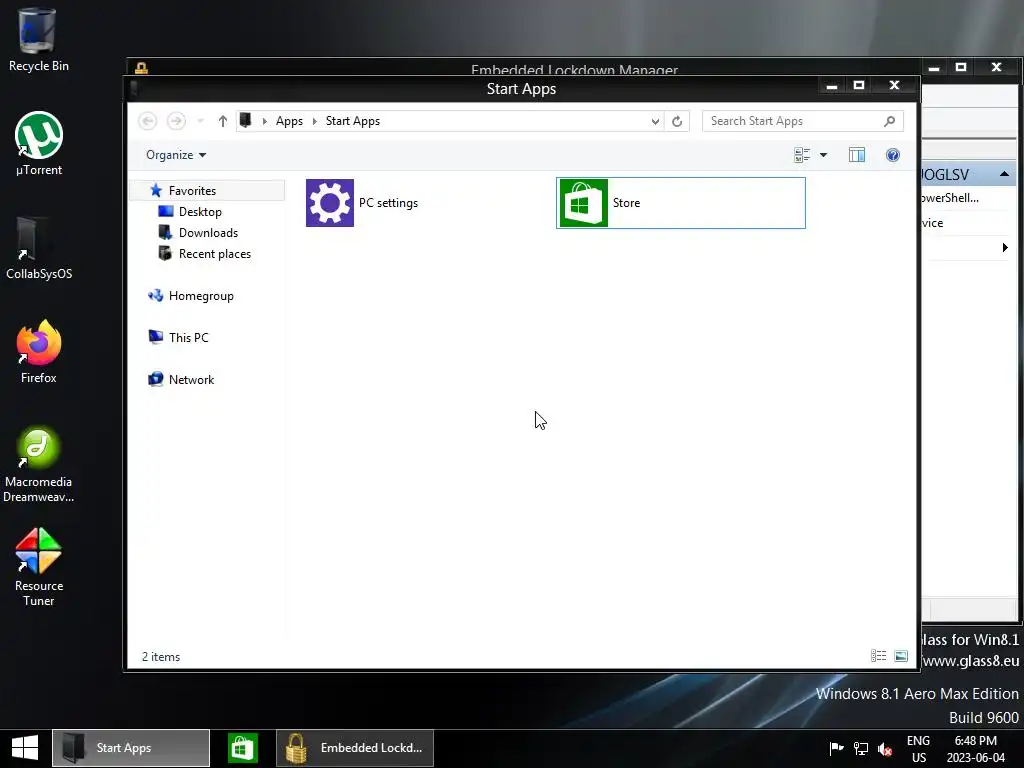The image size is (1024, 768).
Task: Toggle the preview pane
Action: (857, 155)
